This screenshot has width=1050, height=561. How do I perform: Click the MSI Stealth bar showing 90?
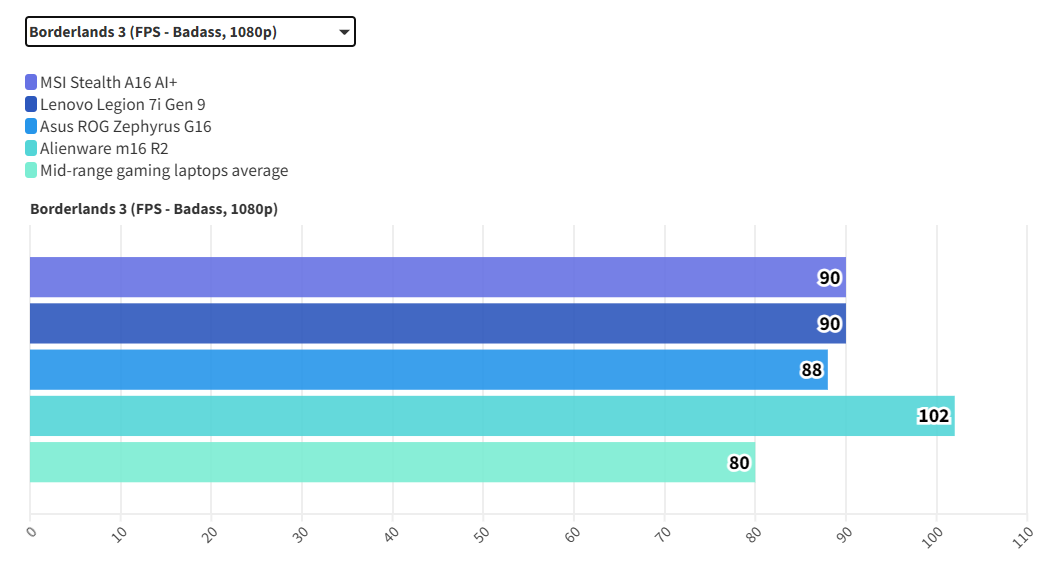tap(420, 277)
